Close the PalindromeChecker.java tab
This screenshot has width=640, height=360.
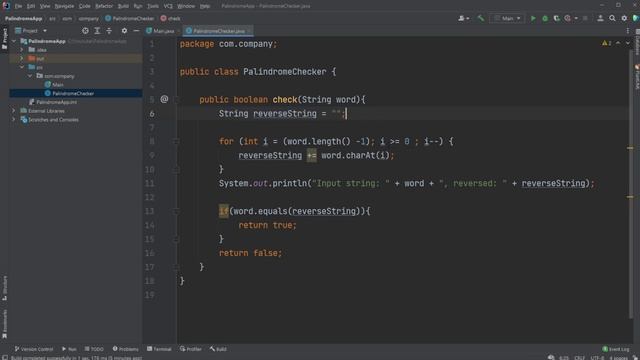pos(249,31)
